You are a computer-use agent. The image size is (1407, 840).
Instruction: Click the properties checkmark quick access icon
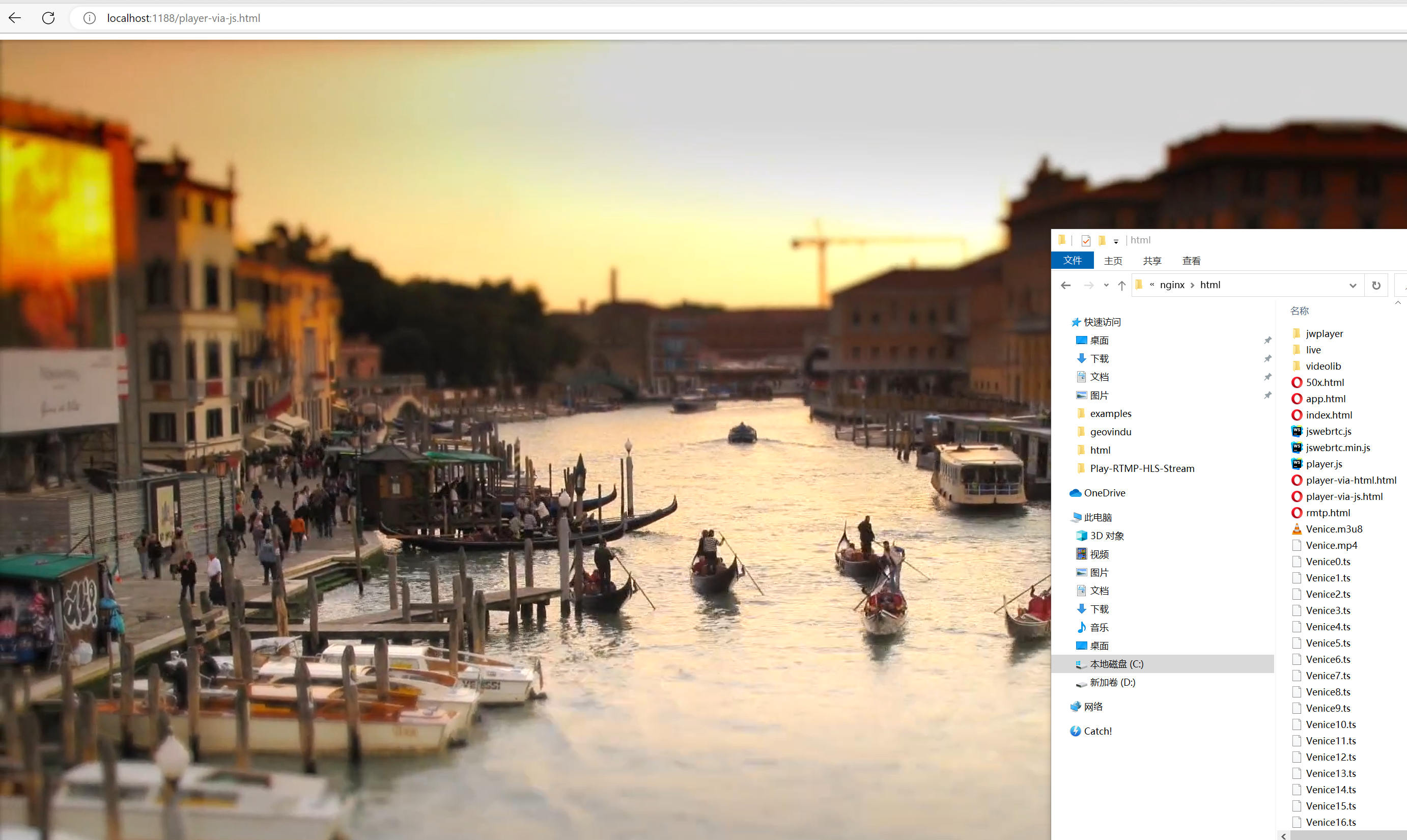pos(1085,241)
